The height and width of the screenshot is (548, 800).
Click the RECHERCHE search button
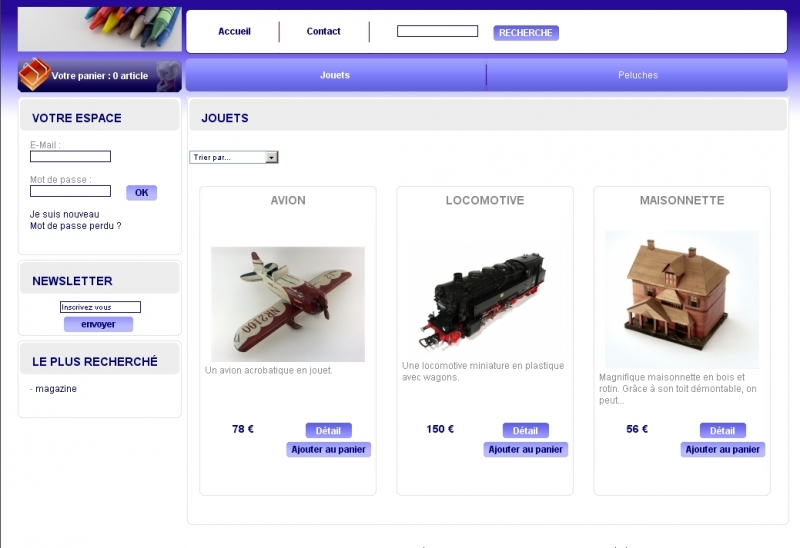[526, 33]
